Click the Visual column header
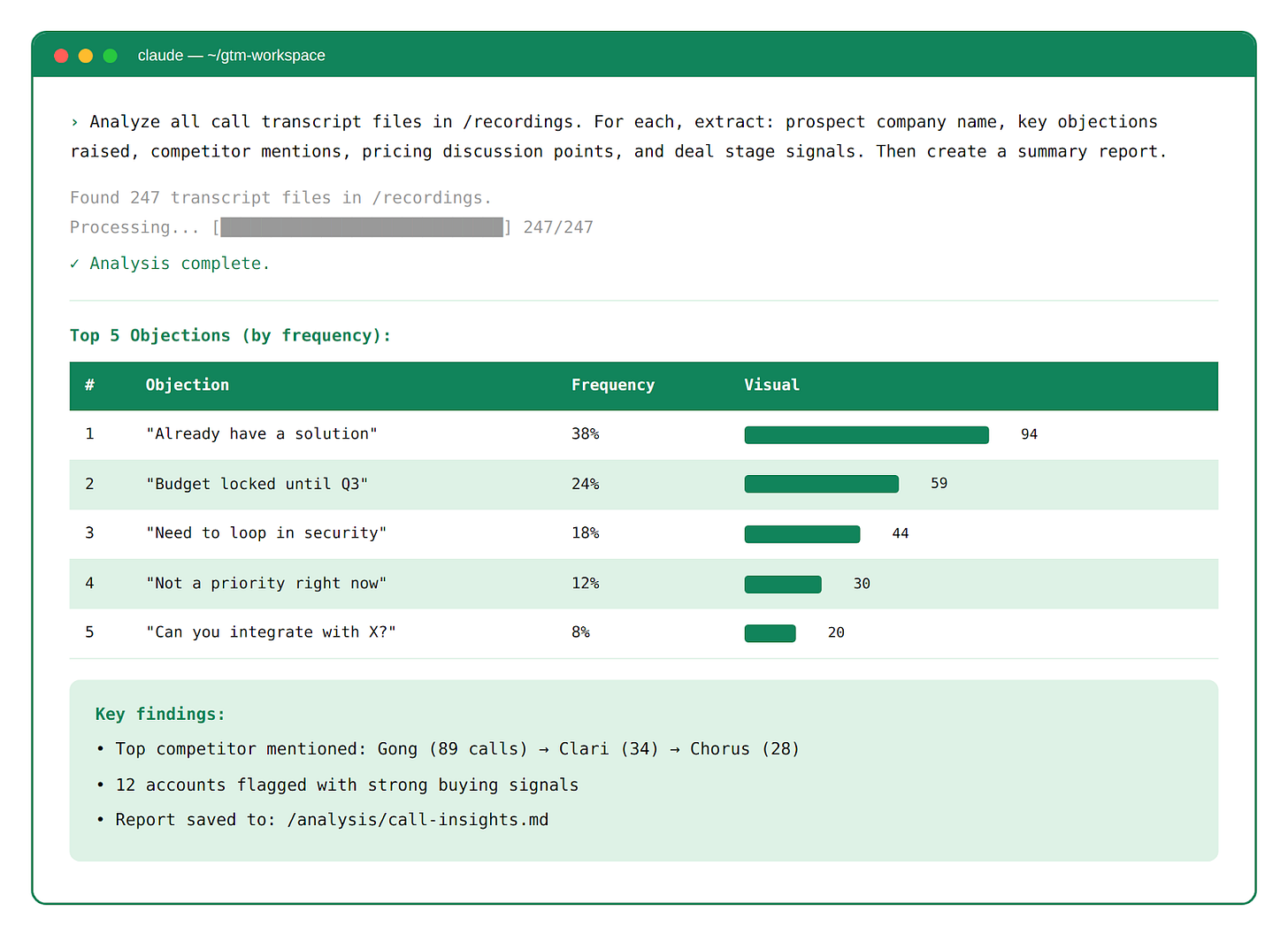 771,385
